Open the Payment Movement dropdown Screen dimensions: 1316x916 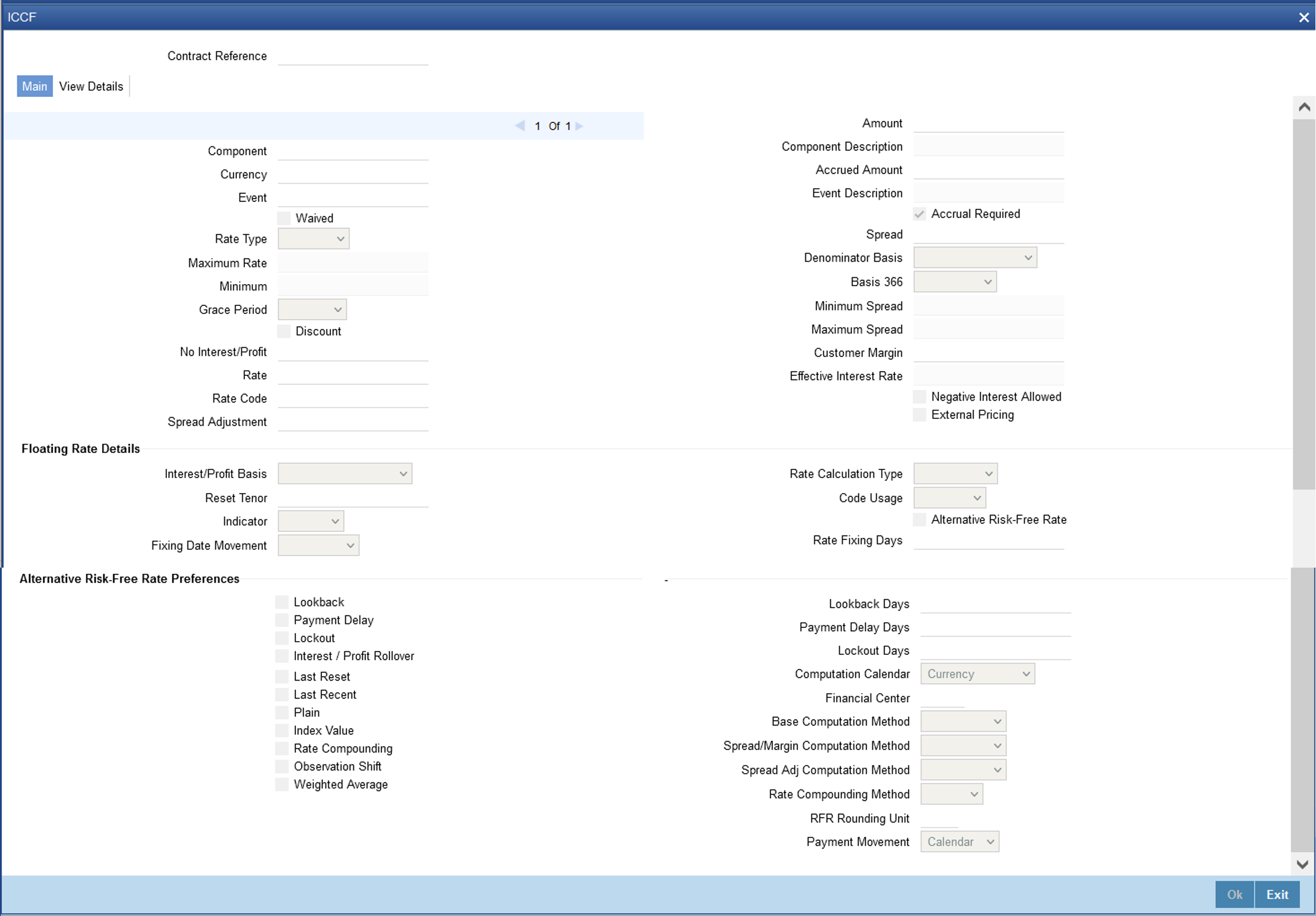pos(959,843)
